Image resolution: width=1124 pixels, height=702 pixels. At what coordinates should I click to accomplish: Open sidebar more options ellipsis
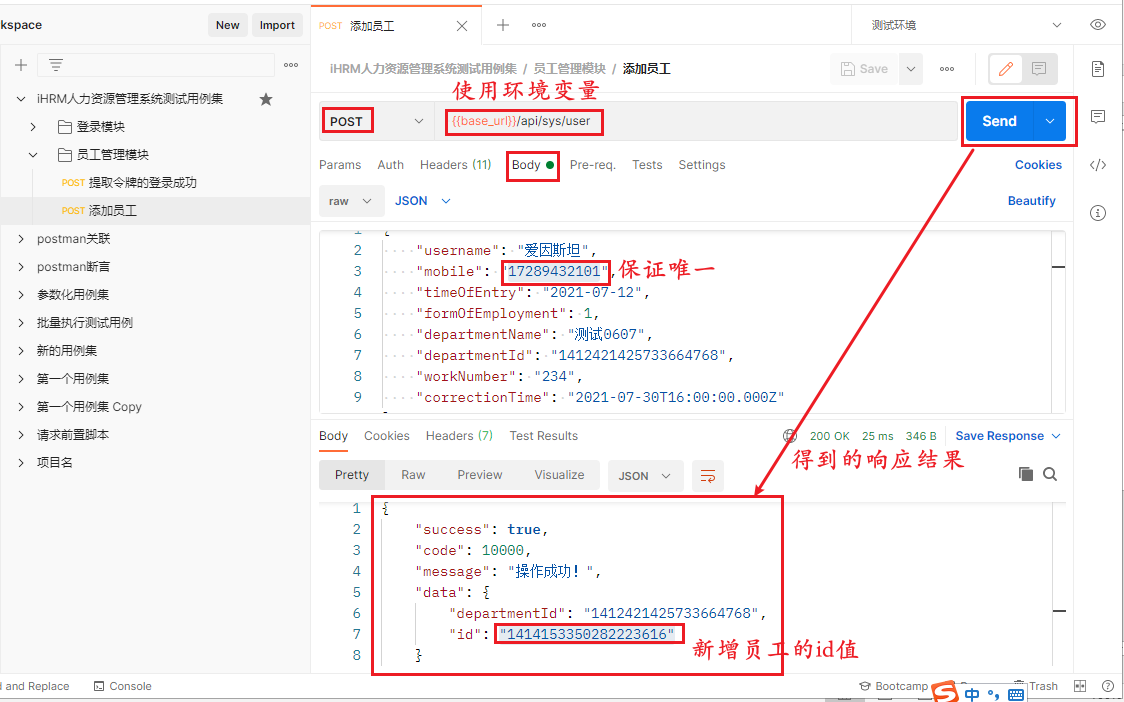[291, 65]
